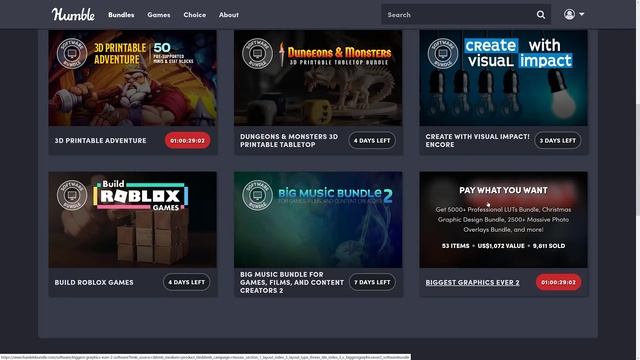
Task: Open the Games menu
Action: click(x=159, y=15)
